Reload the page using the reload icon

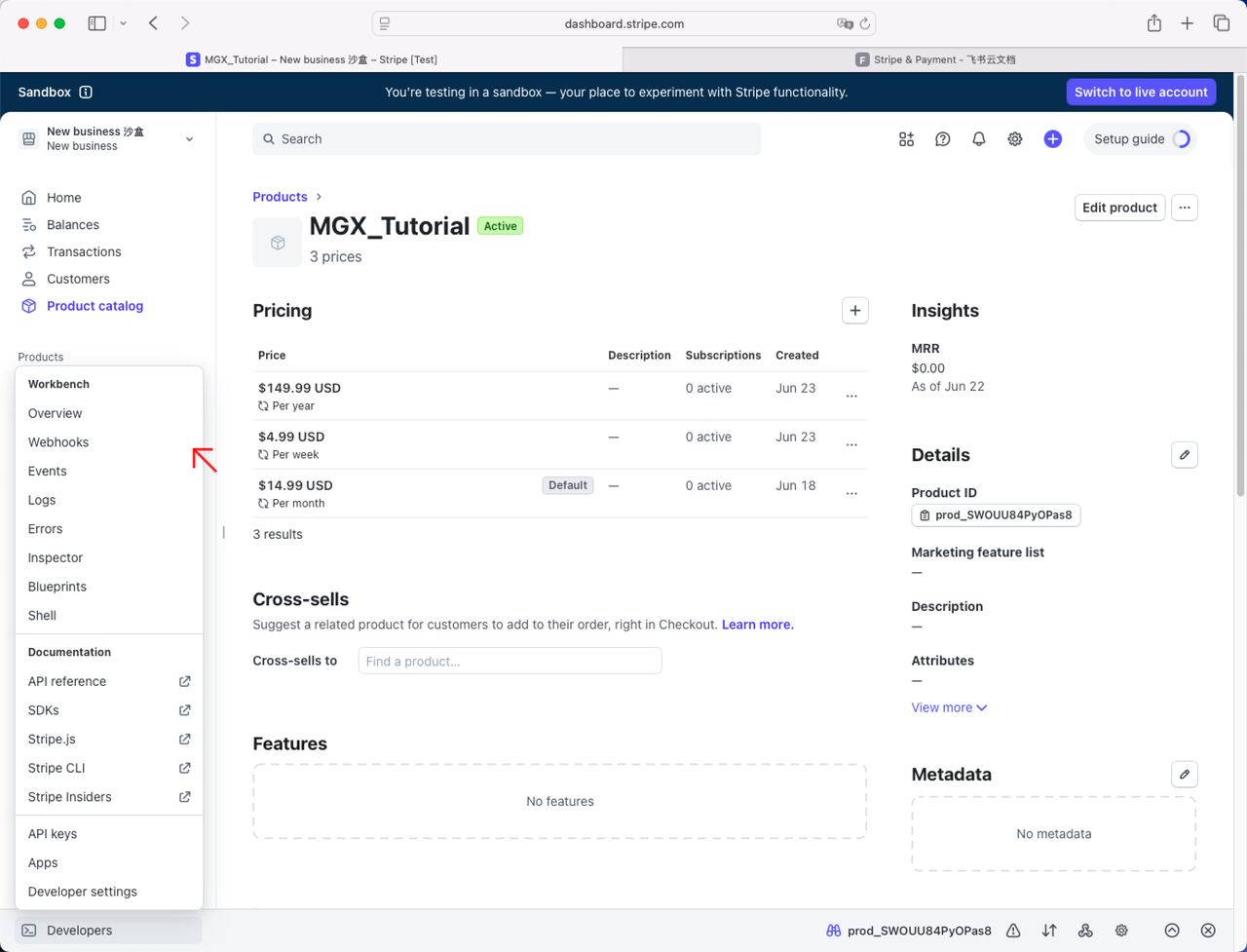864,23
